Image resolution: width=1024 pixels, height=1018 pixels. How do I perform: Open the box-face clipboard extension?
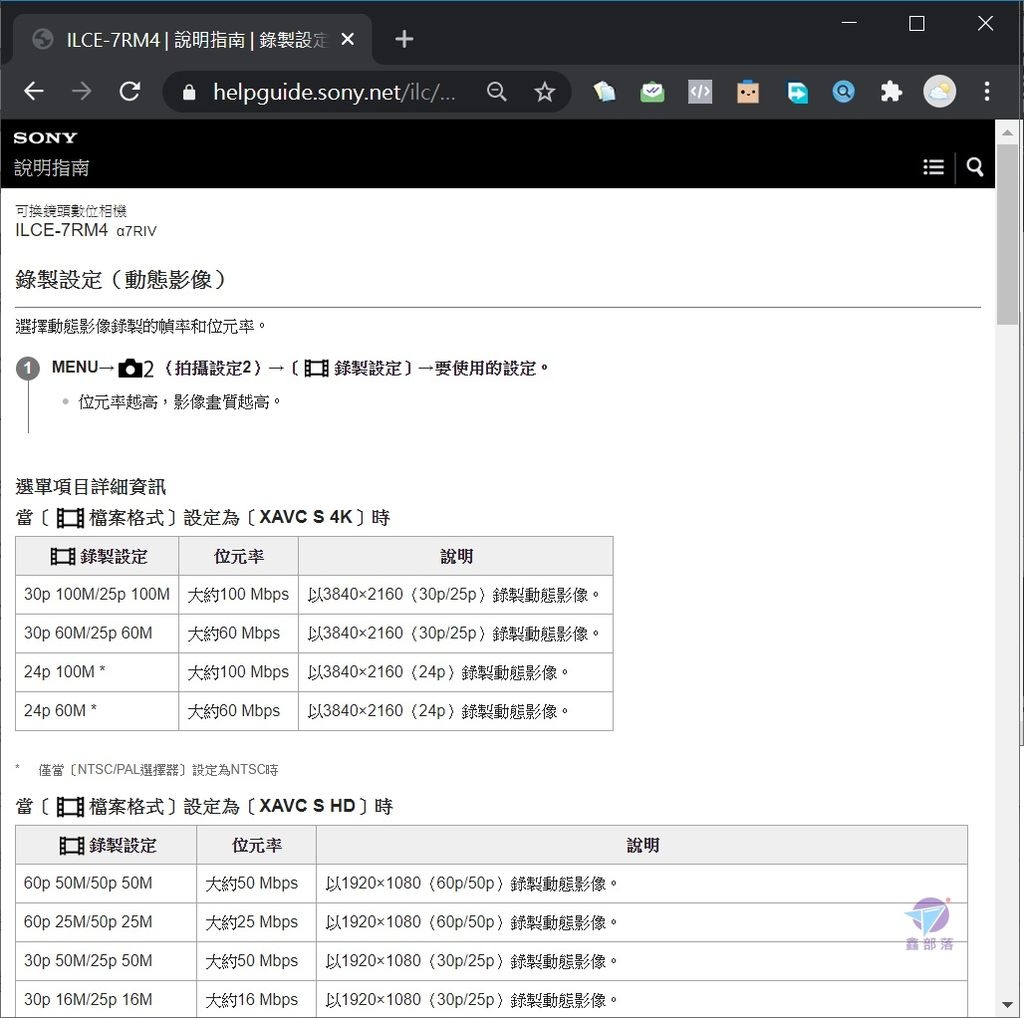(748, 92)
